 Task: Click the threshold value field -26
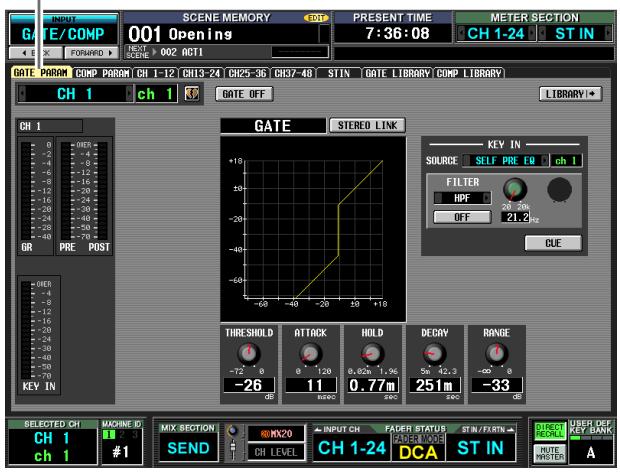pos(249,385)
